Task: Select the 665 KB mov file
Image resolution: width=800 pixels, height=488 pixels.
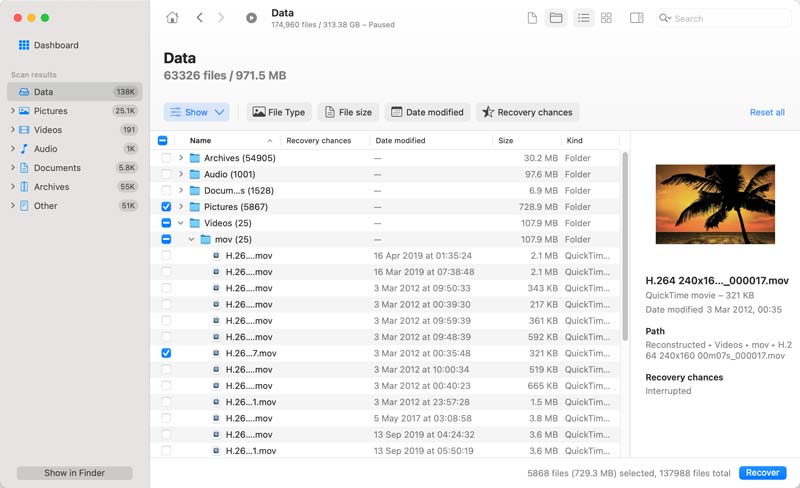Action: click(386, 386)
